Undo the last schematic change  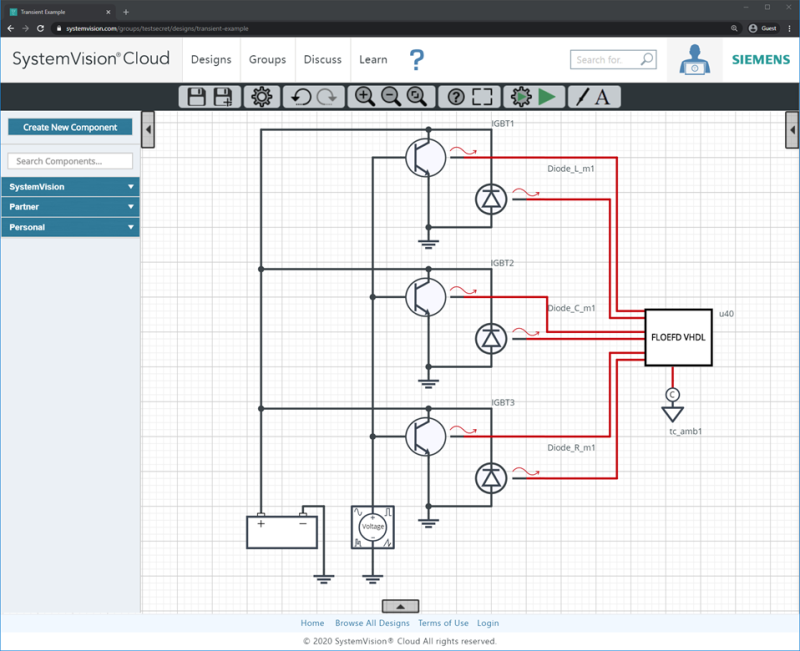(301, 97)
